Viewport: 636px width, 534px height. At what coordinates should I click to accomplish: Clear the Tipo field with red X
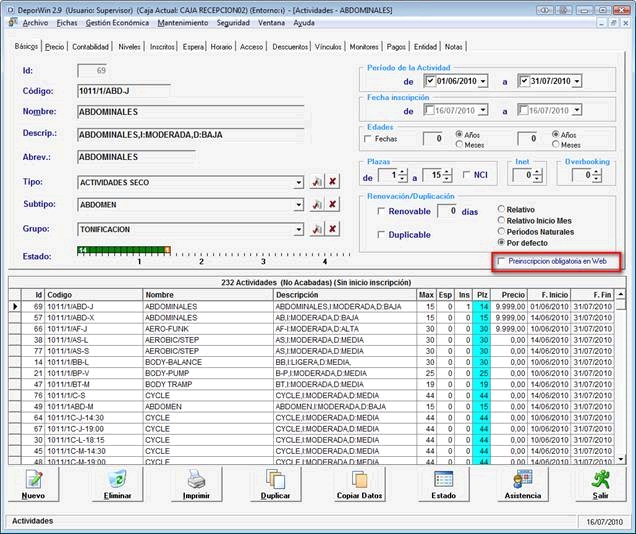(333, 182)
